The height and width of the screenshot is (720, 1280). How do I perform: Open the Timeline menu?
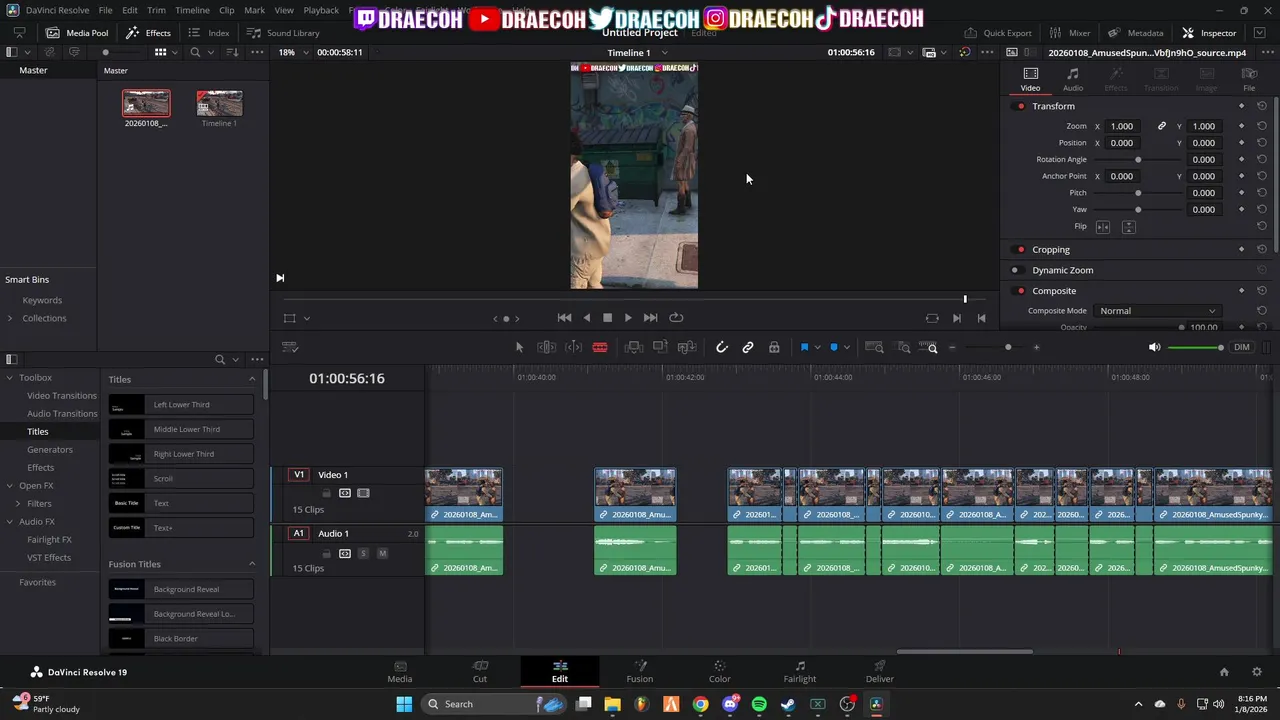192,10
